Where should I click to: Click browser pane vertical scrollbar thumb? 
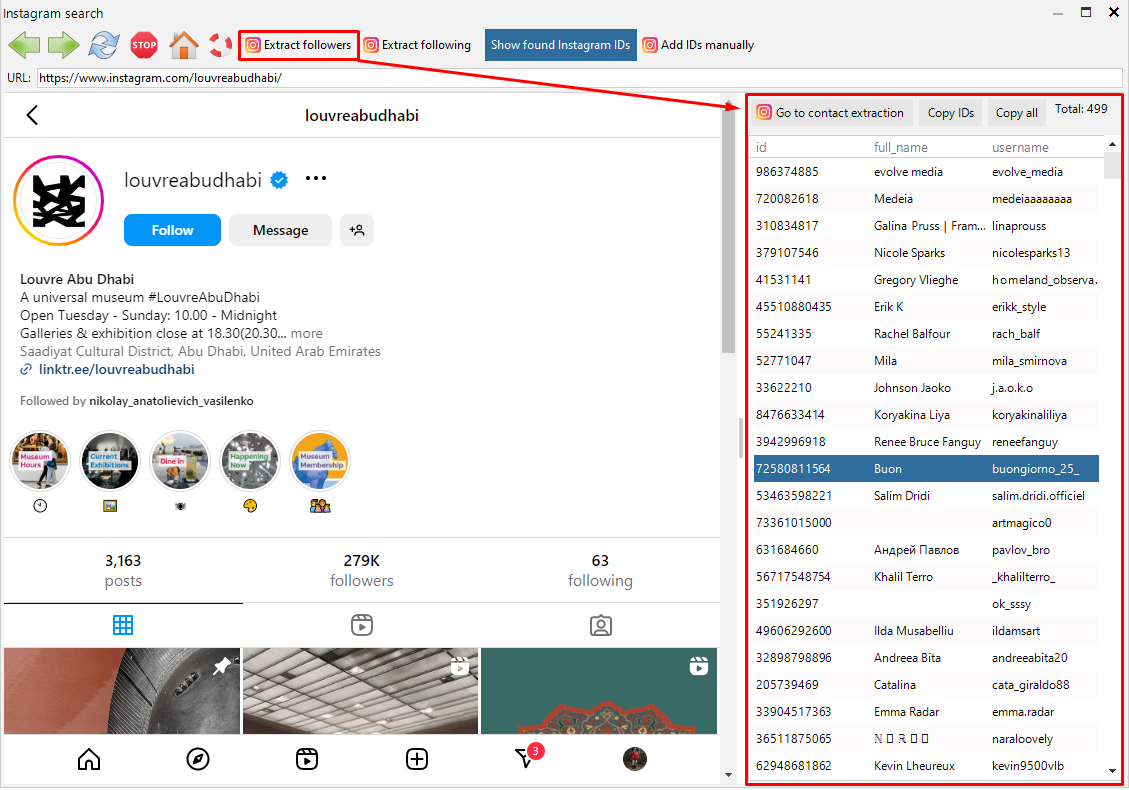click(728, 230)
